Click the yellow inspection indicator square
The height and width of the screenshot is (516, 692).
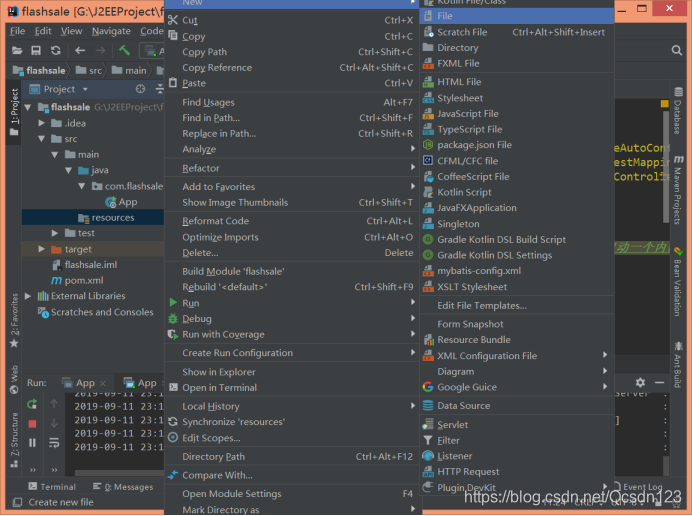pos(664,104)
